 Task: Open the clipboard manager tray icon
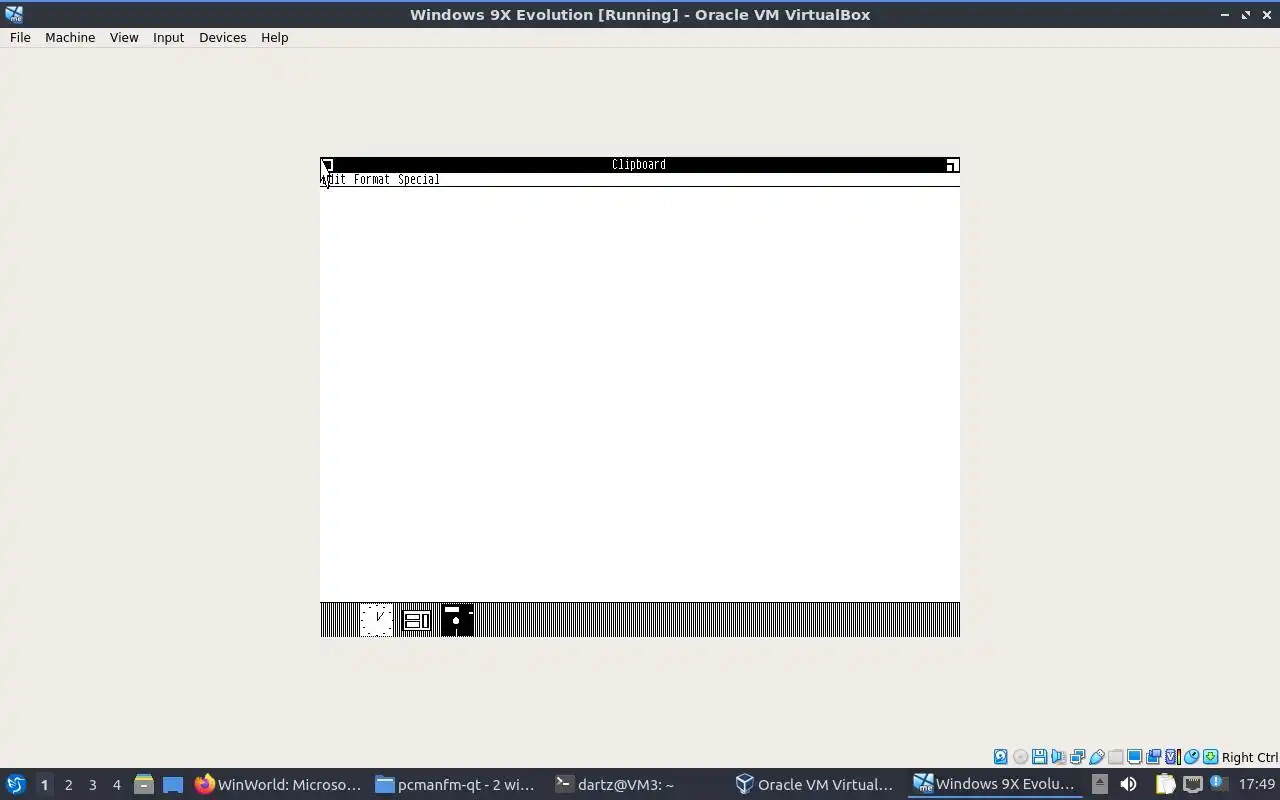(x=1165, y=784)
